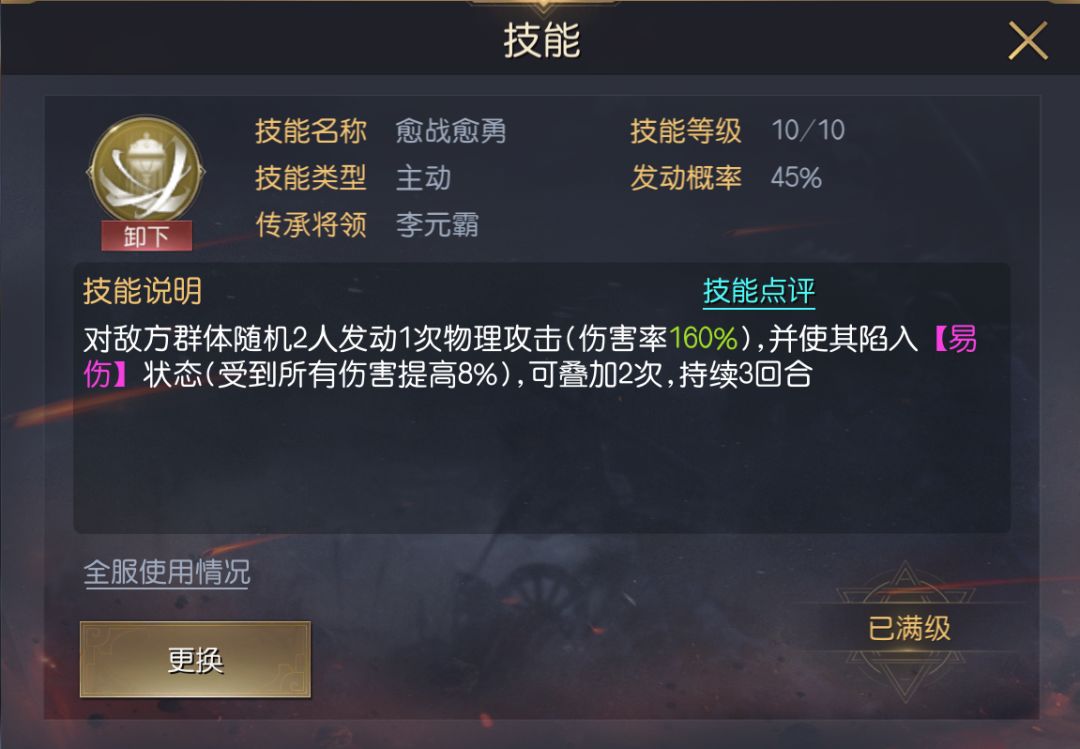Tap the inherited general name 李元霸
The image size is (1080, 749).
[437, 225]
